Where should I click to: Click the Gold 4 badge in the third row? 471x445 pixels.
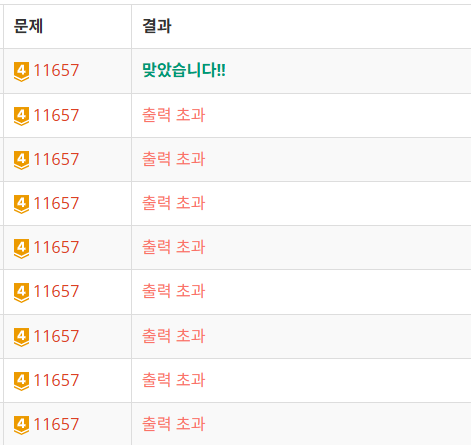(x=21, y=160)
